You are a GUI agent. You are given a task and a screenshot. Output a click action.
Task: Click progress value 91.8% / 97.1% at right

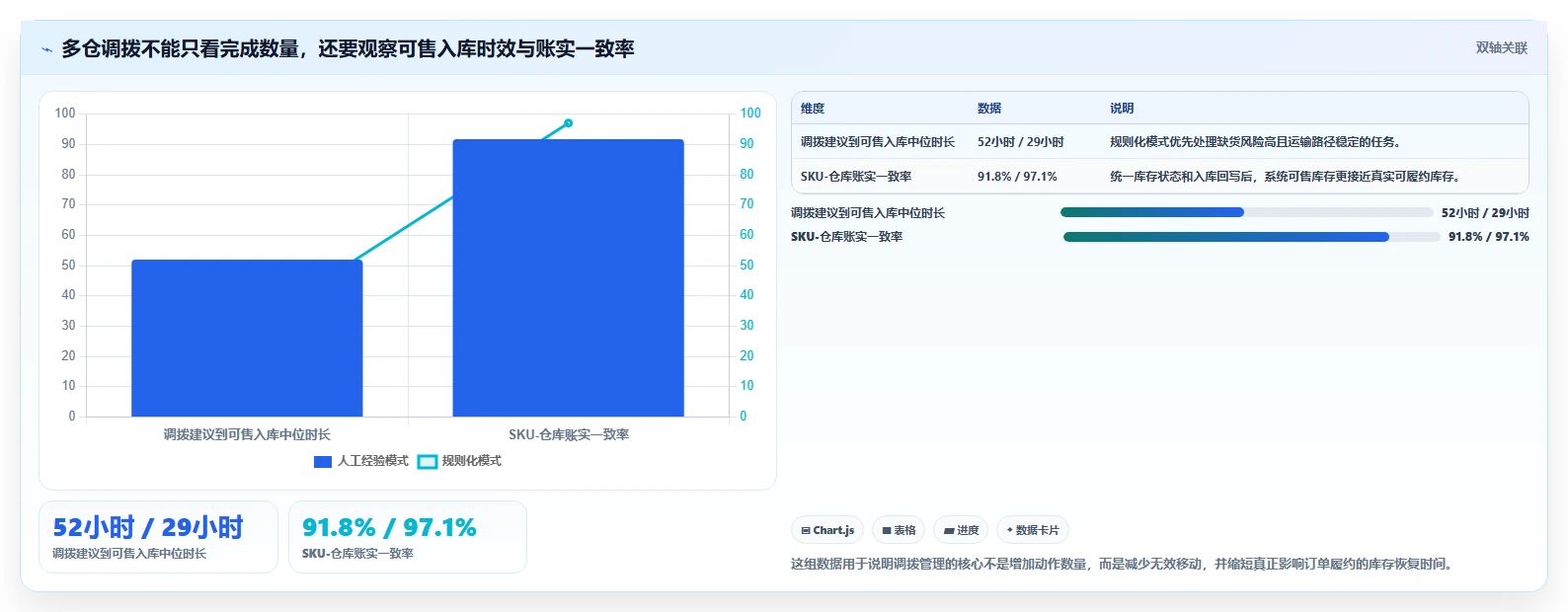tap(1489, 237)
